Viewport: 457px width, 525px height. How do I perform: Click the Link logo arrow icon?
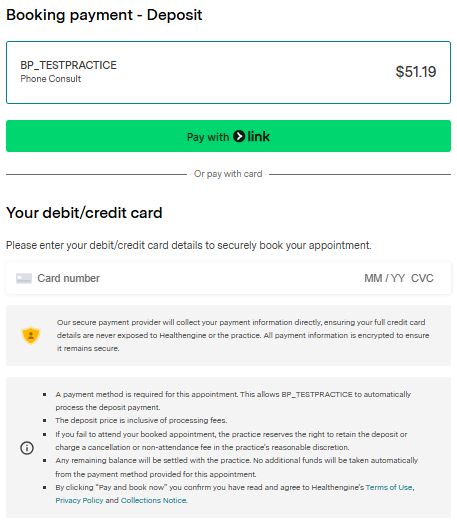click(239, 136)
